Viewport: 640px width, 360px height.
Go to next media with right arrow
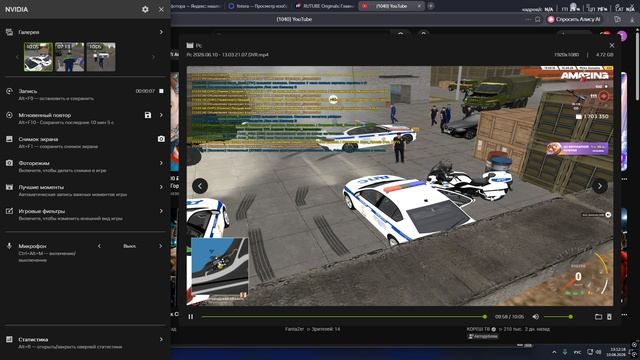[600, 186]
